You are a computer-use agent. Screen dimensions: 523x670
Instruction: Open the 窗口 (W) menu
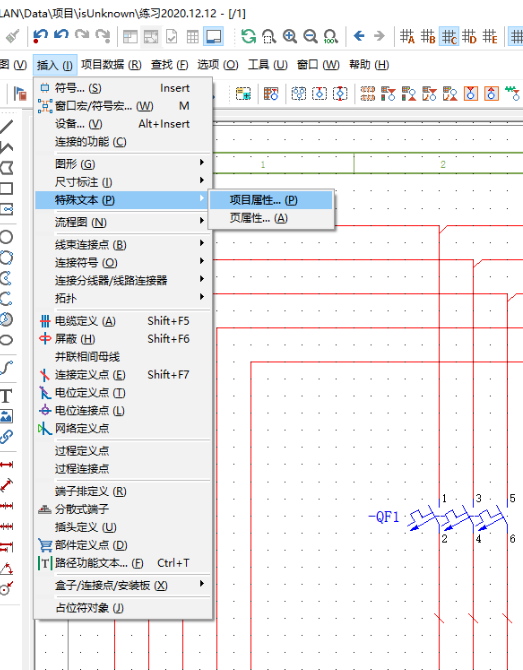point(318,65)
